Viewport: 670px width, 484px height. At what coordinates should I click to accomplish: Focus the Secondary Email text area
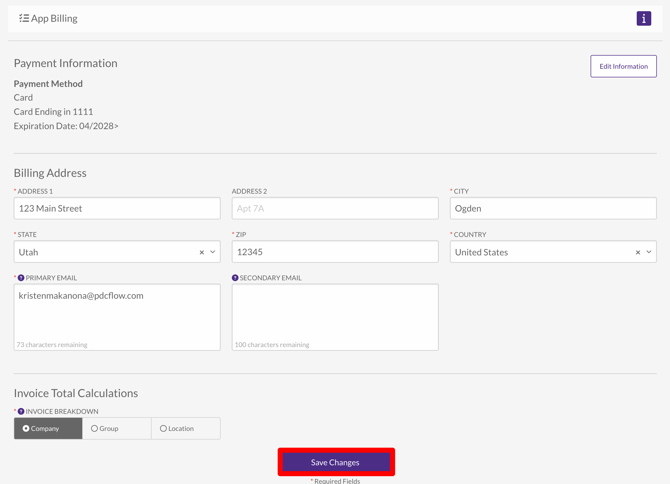[335, 317]
